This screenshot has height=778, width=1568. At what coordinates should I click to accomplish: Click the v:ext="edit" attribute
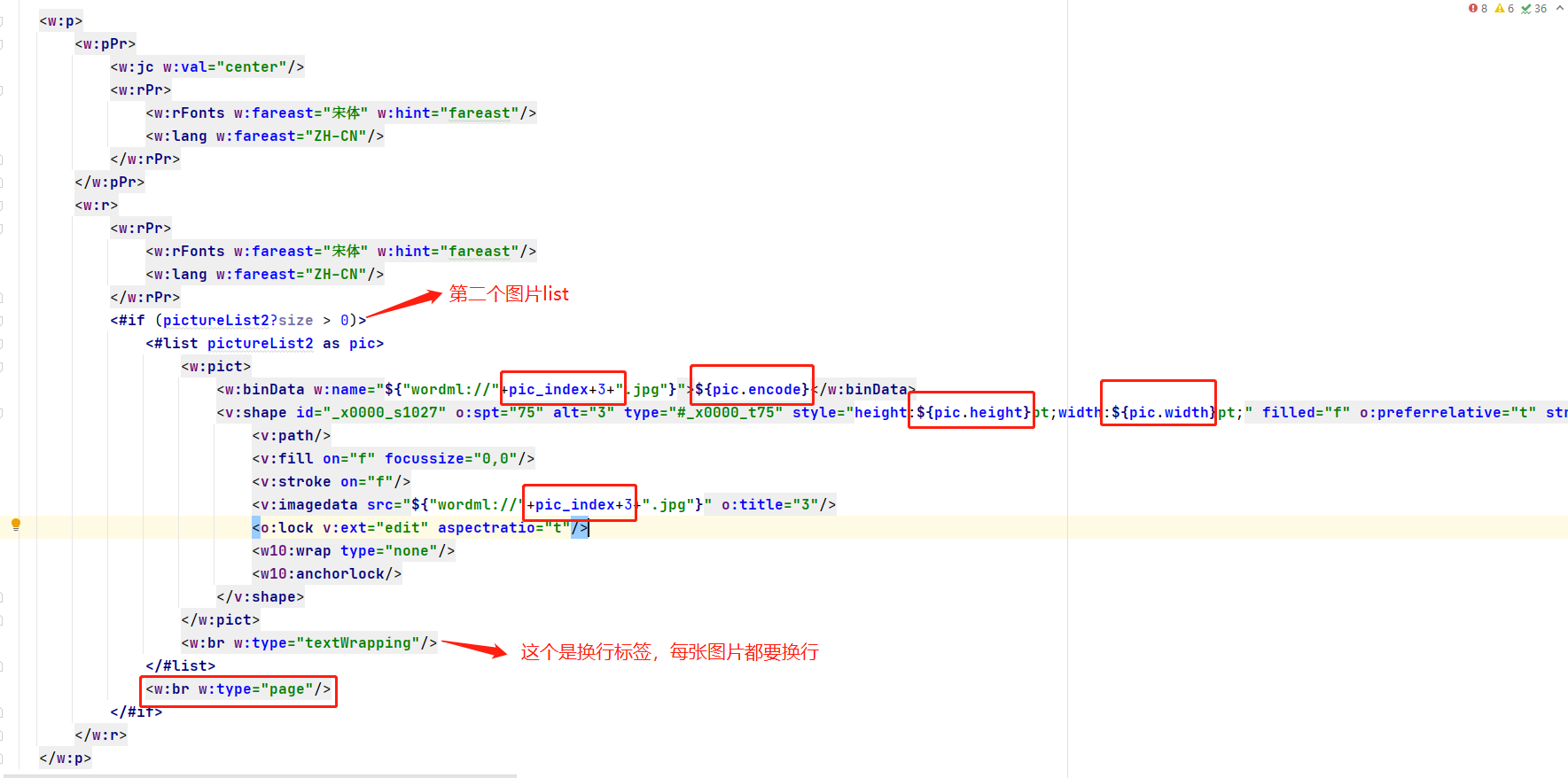point(376,527)
